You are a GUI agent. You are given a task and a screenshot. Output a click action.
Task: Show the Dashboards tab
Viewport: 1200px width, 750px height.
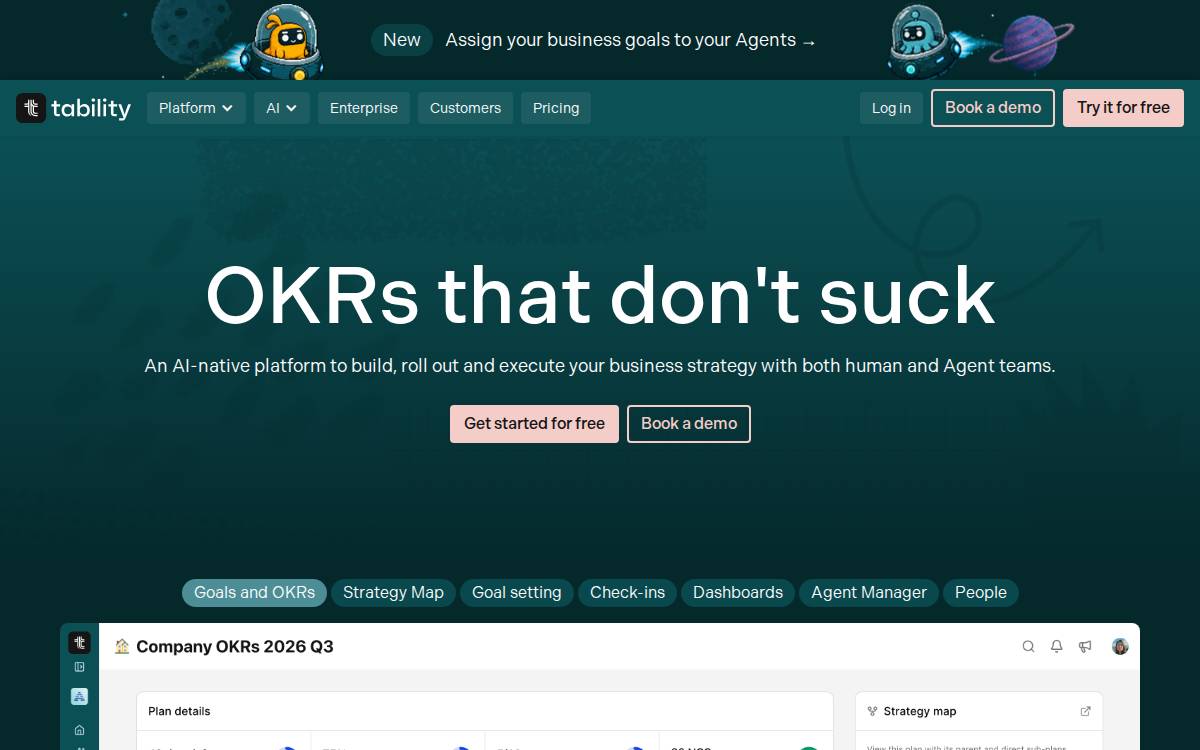[738, 593]
